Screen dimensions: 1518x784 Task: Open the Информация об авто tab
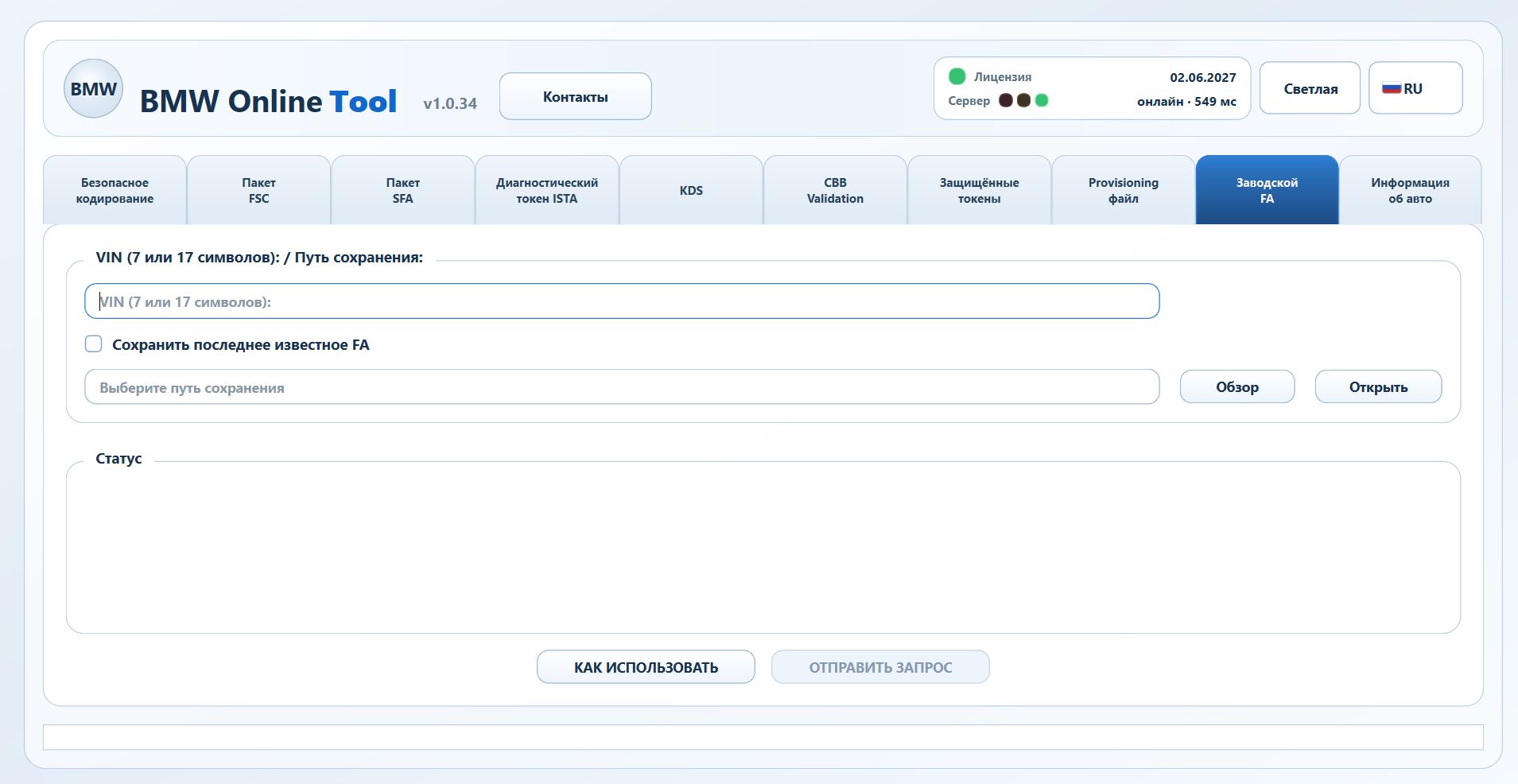(1411, 191)
